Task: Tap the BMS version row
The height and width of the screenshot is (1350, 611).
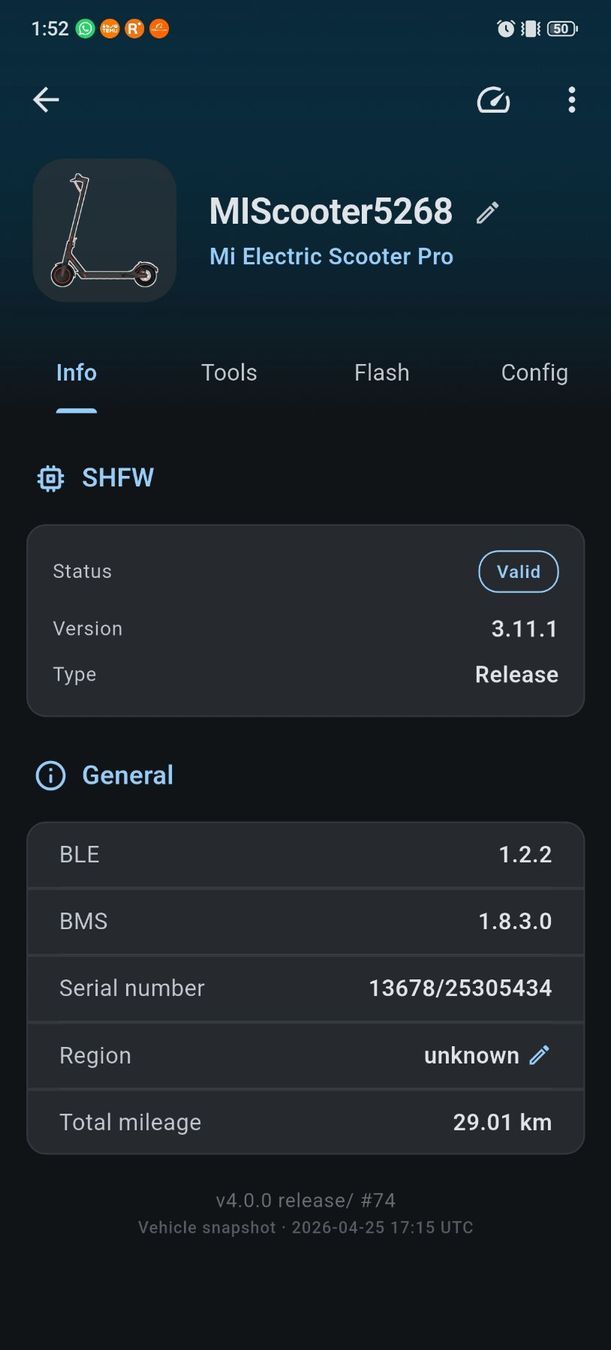Action: [305, 921]
